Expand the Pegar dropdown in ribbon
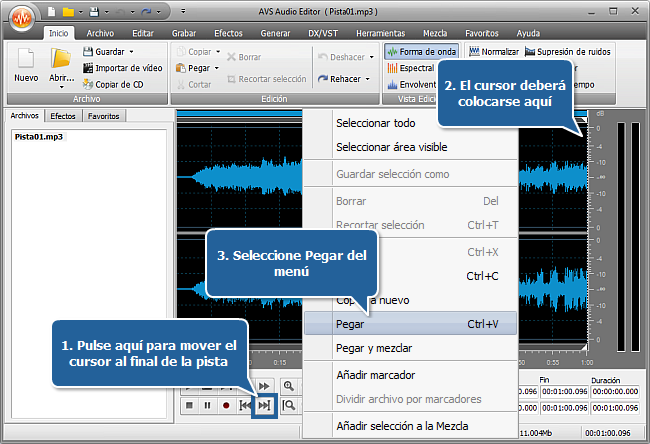Image resolution: width=650 pixels, height=444 pixels. point(216,68)
